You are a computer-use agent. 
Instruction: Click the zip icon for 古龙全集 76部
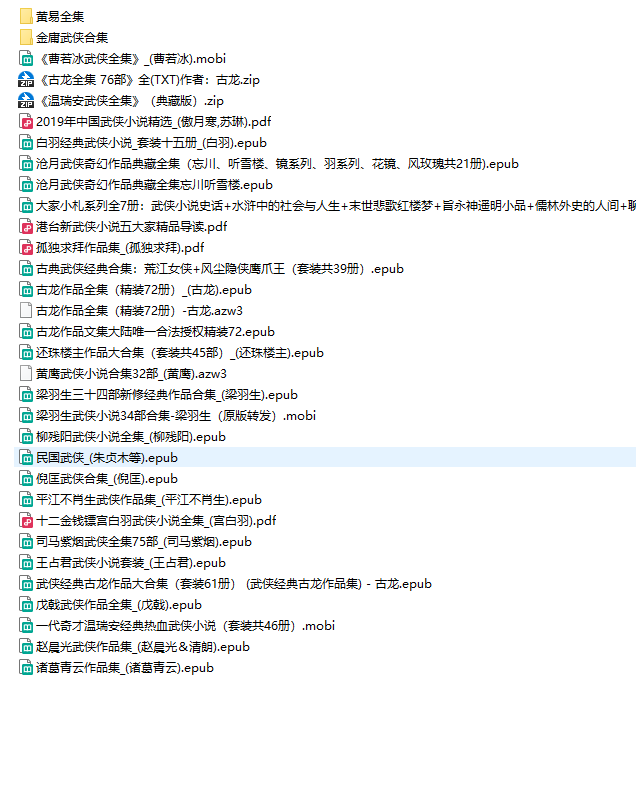tap(26, 79)
